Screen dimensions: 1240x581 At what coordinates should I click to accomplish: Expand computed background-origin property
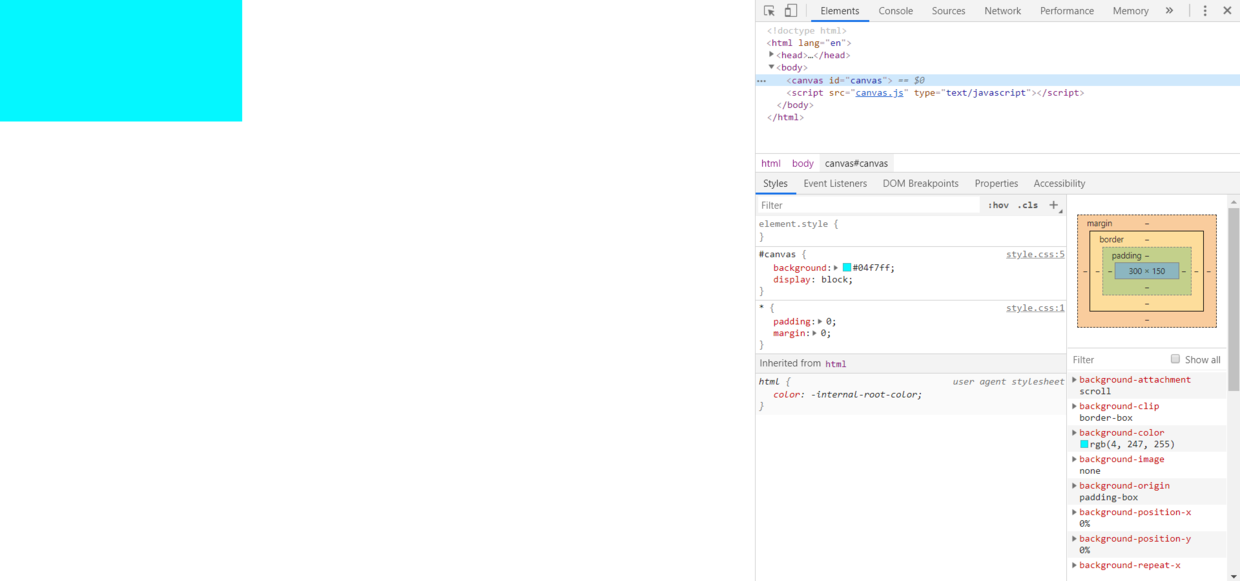pos(1075,486)
